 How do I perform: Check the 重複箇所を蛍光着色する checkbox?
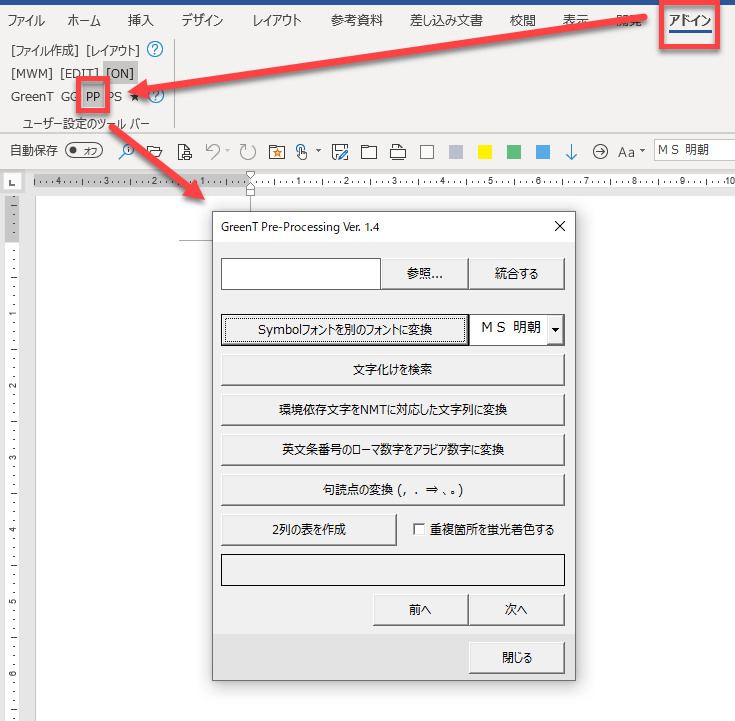coord(419,529)
